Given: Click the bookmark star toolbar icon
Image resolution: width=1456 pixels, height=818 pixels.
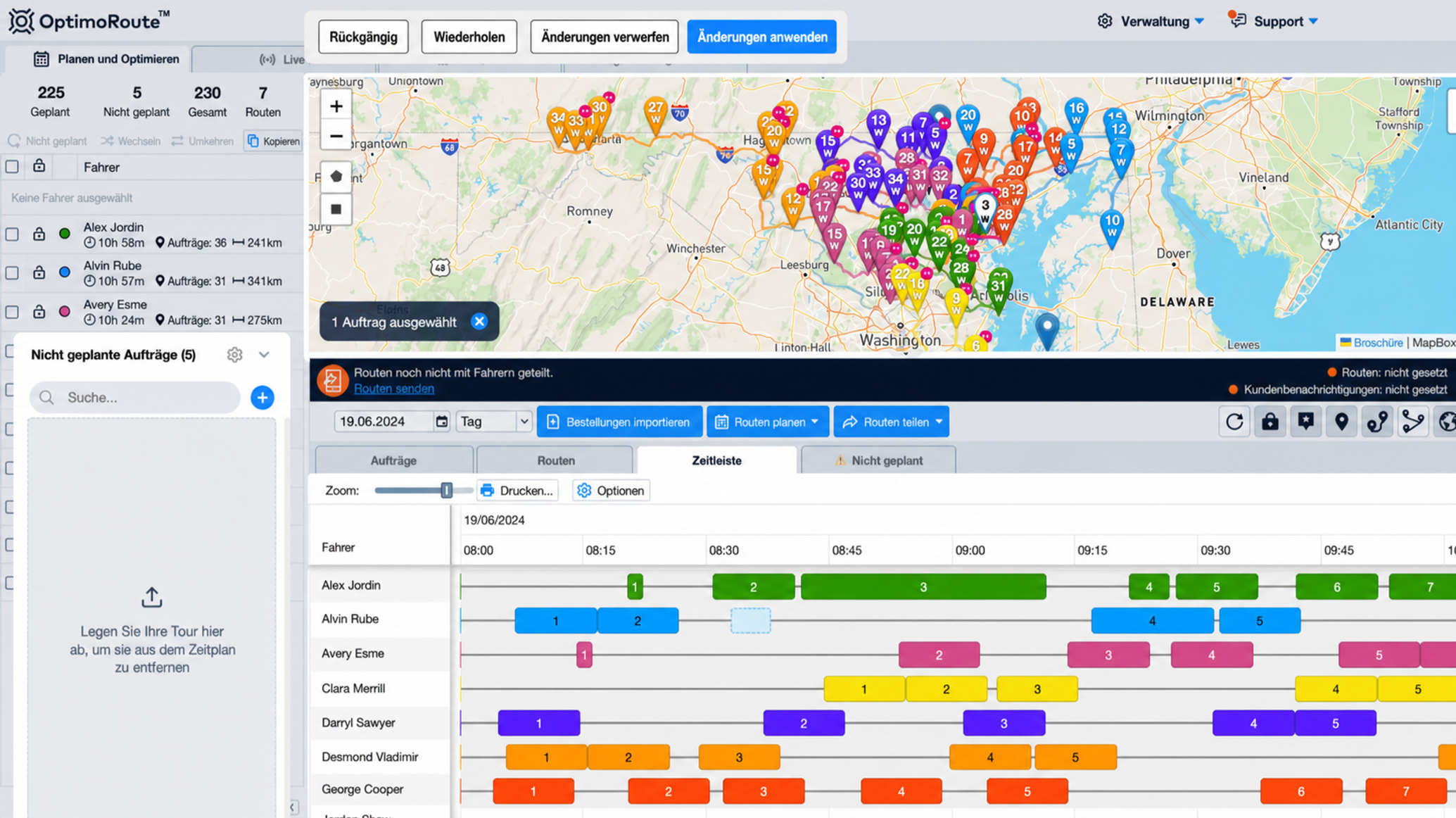Looking at the screenshot, I should point(1306,422).
